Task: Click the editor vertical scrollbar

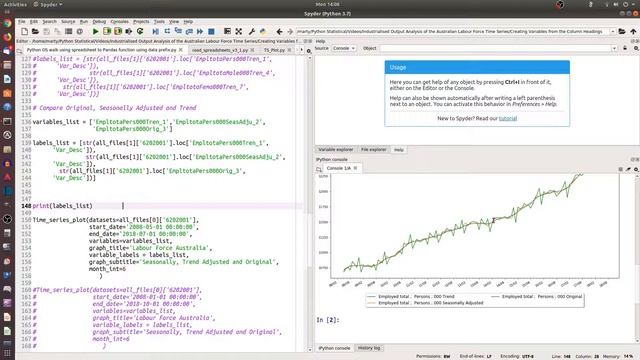Action: (309, 204)
